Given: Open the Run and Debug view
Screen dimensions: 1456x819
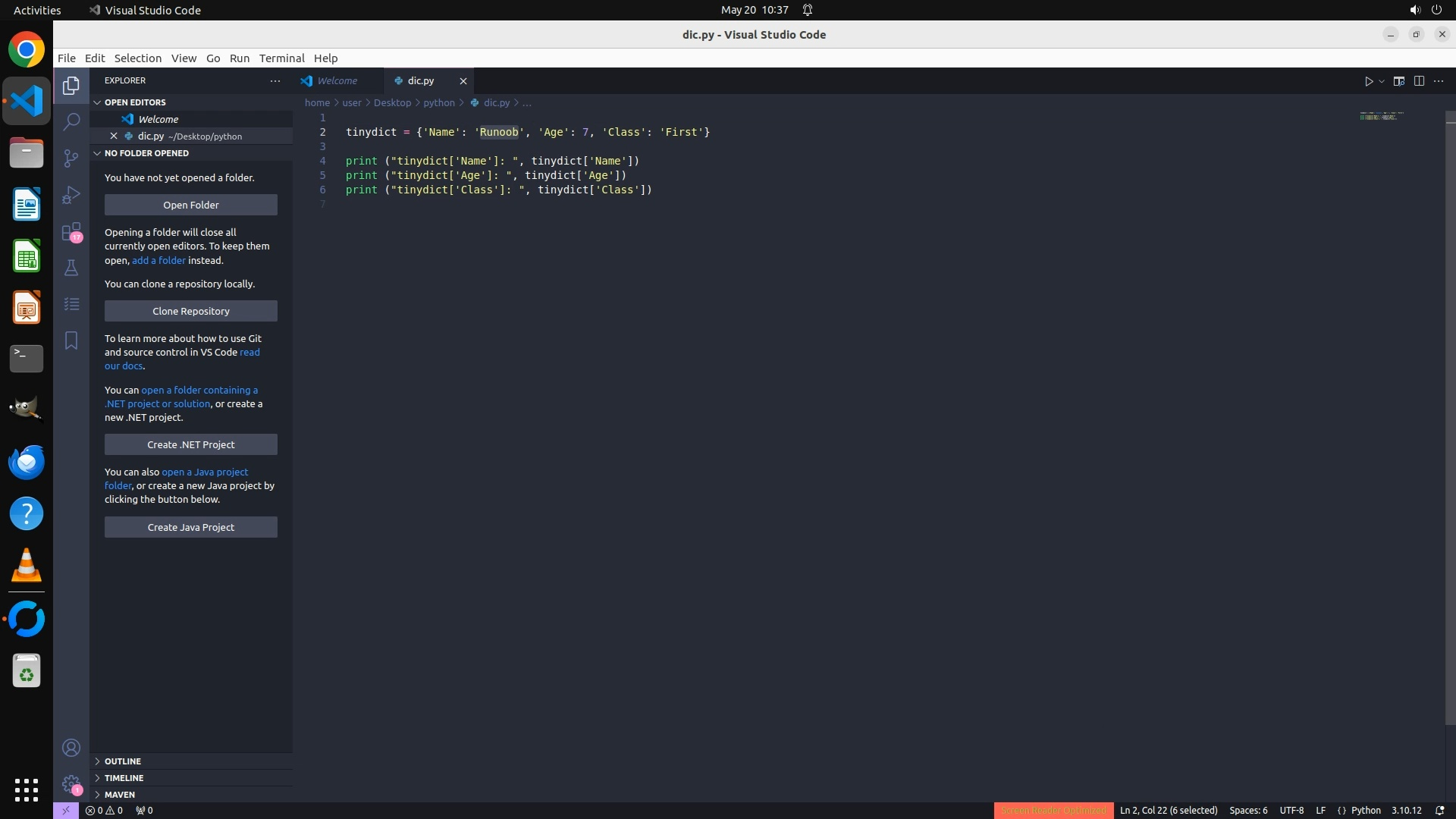Looking at the screenshot, I should [x=71, y=195].
